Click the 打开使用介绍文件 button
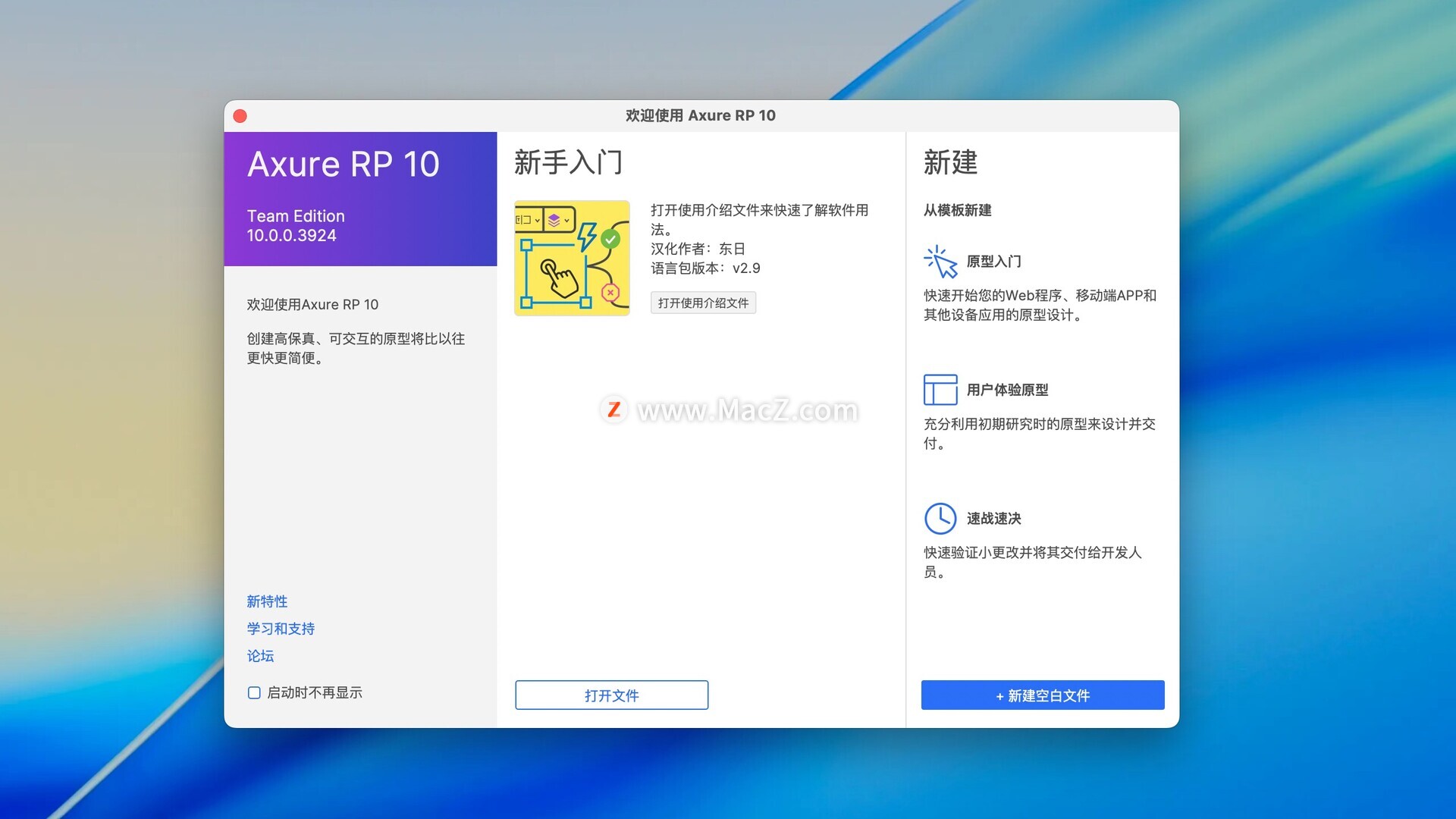1456x819 pixels. point(703,303)
